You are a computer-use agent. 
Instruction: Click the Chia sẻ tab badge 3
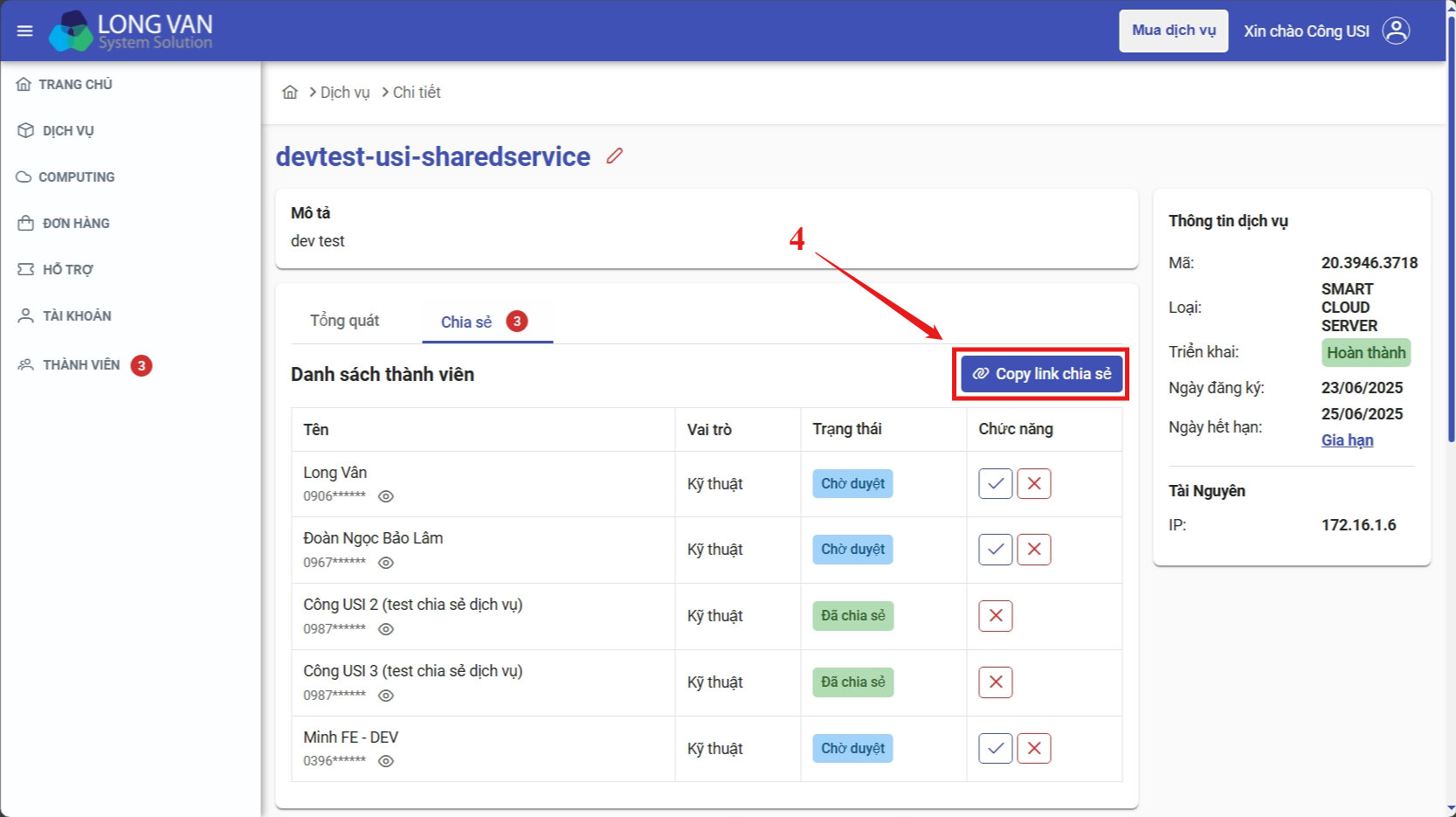517,322
